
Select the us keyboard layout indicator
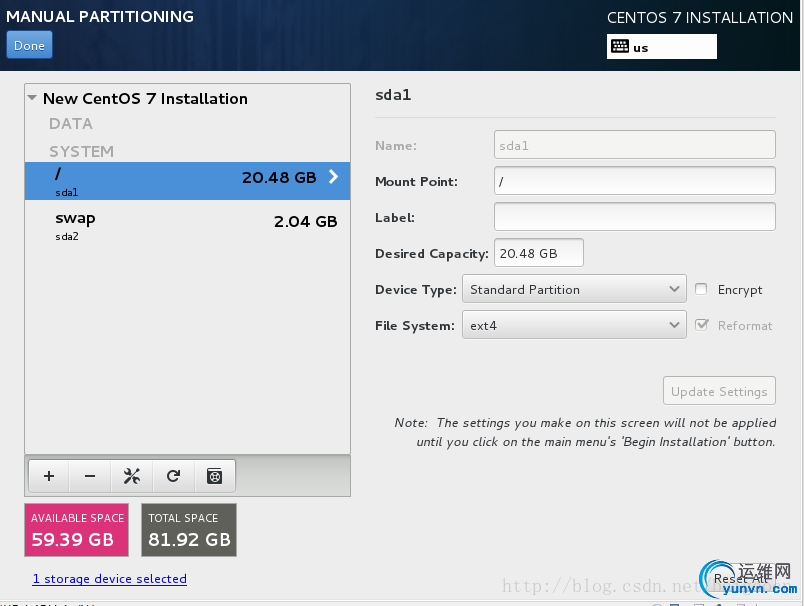661,47
